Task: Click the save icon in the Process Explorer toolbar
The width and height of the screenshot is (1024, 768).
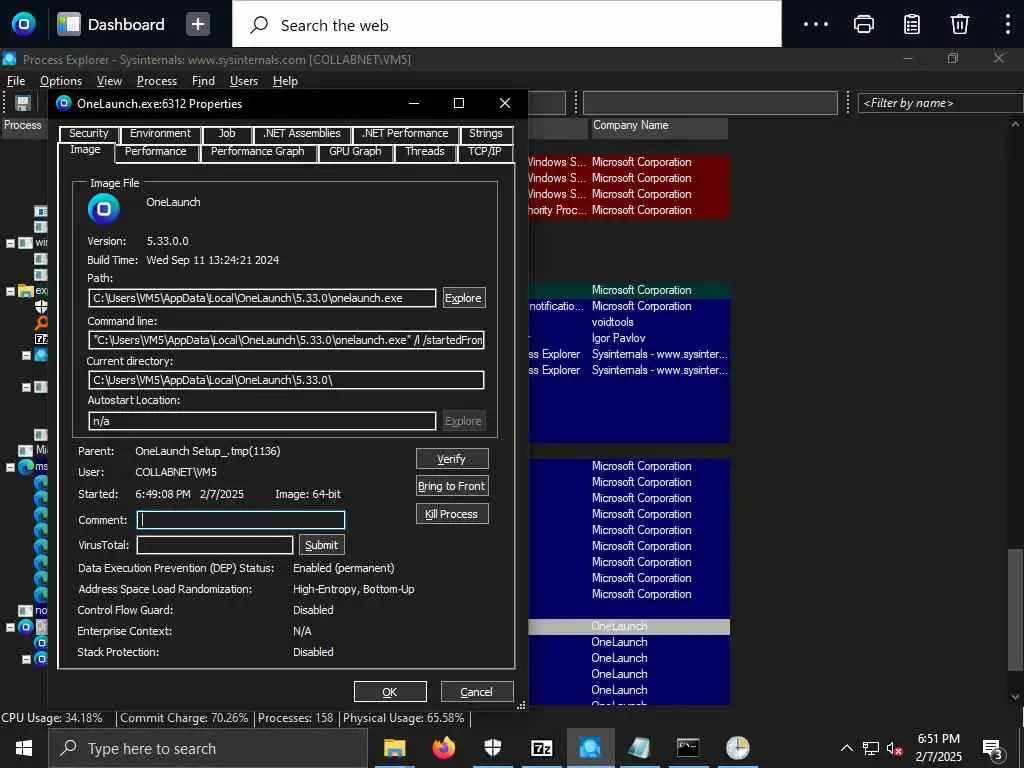Action: click(23, 103)
